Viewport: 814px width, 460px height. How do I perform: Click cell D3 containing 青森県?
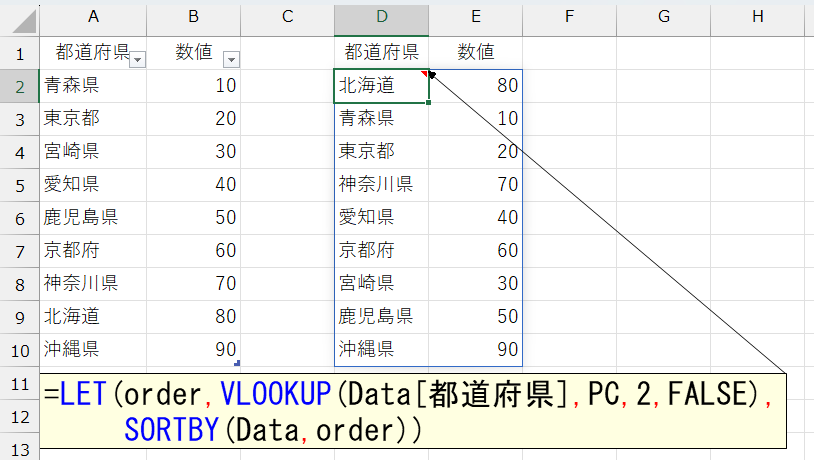click(382, 119)
